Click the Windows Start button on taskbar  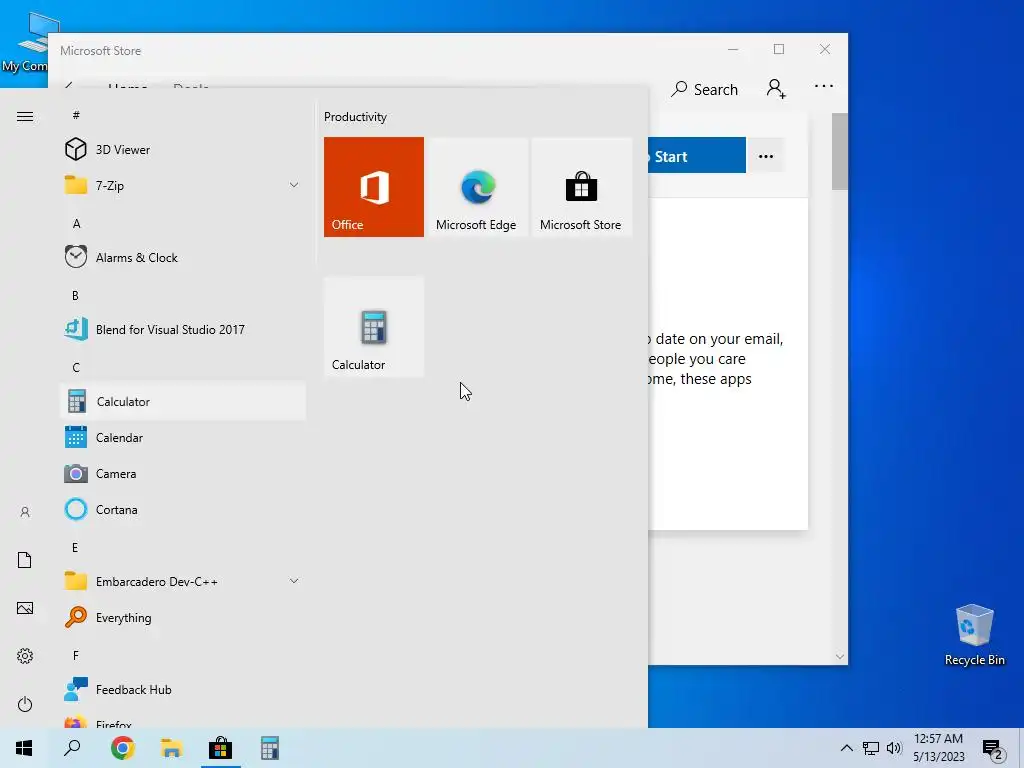(x=24, y=748)
